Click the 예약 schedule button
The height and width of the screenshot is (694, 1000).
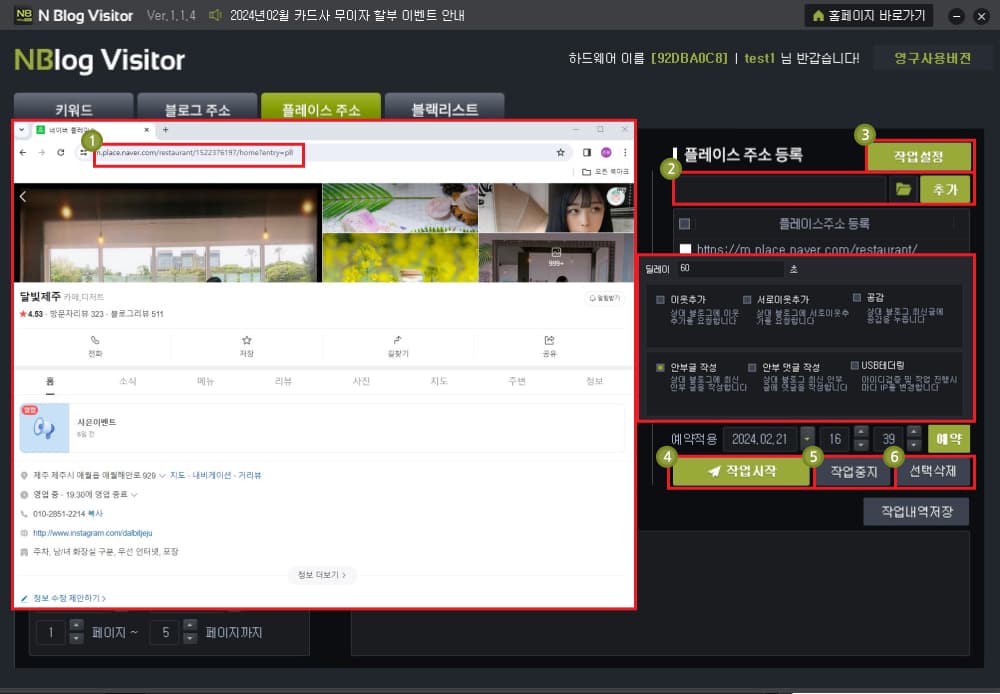click(948, 439)
